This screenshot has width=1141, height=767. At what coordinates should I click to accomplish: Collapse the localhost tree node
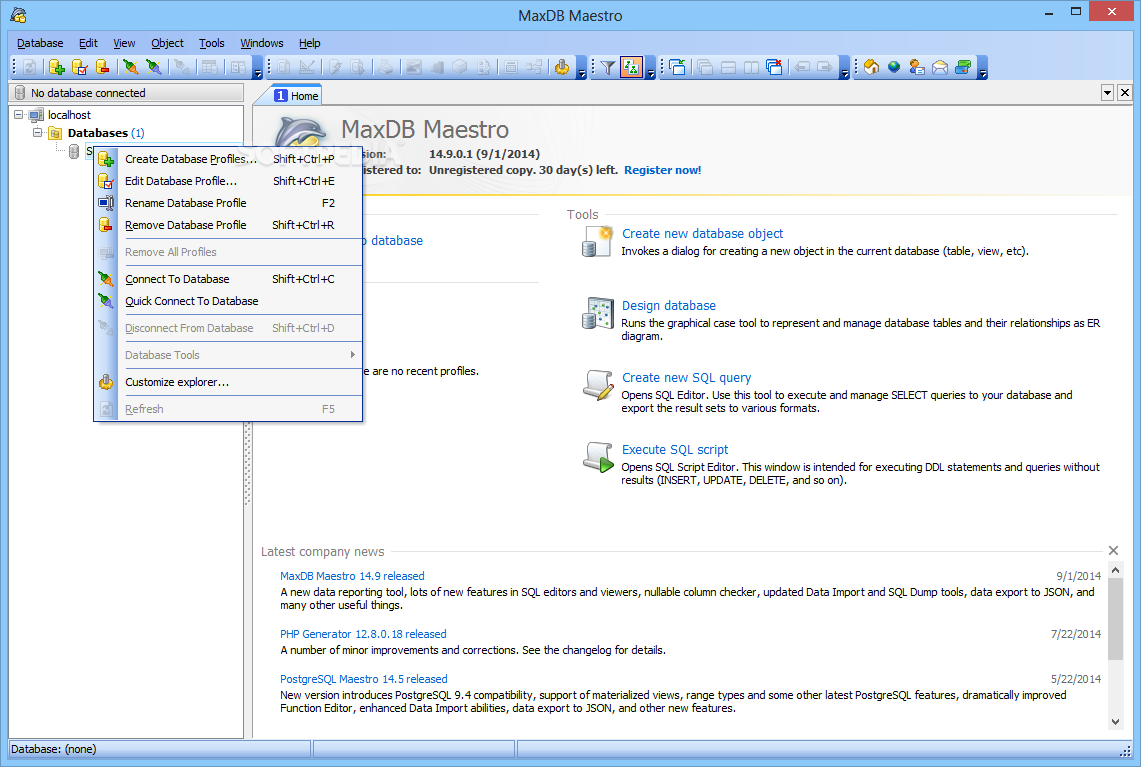pos(19,115)
